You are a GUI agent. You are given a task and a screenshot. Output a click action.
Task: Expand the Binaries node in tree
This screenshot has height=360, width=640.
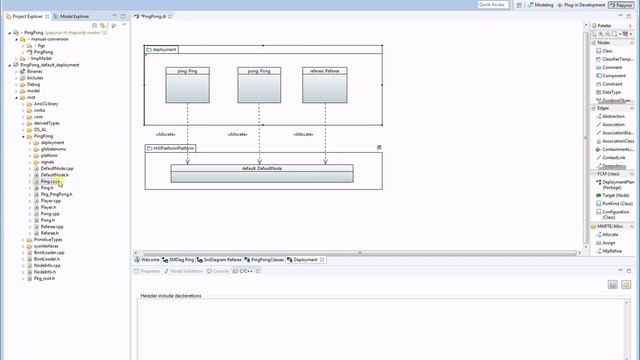tap(17, 71)
